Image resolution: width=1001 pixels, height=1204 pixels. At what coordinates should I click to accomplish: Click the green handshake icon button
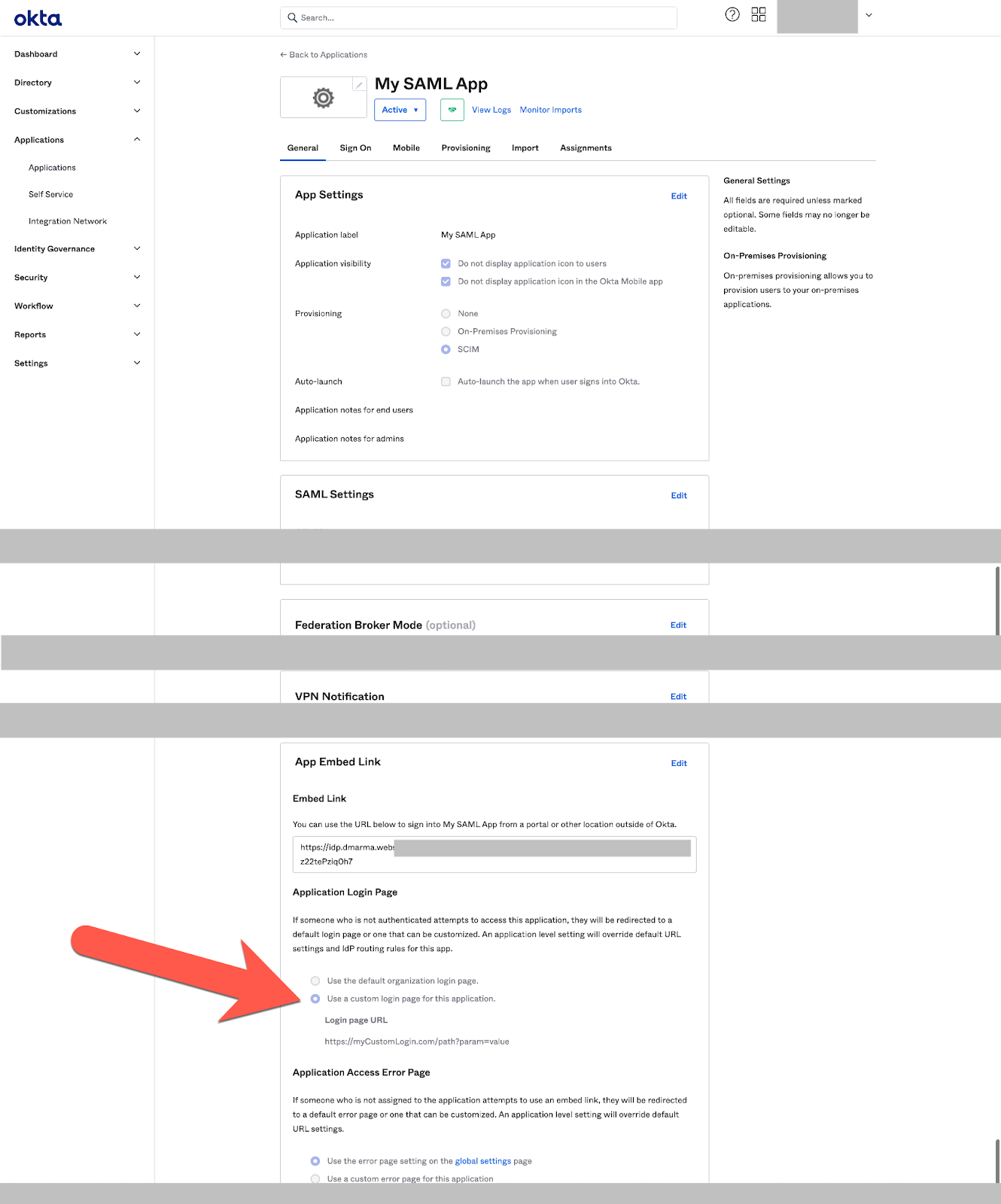(452, 110)
